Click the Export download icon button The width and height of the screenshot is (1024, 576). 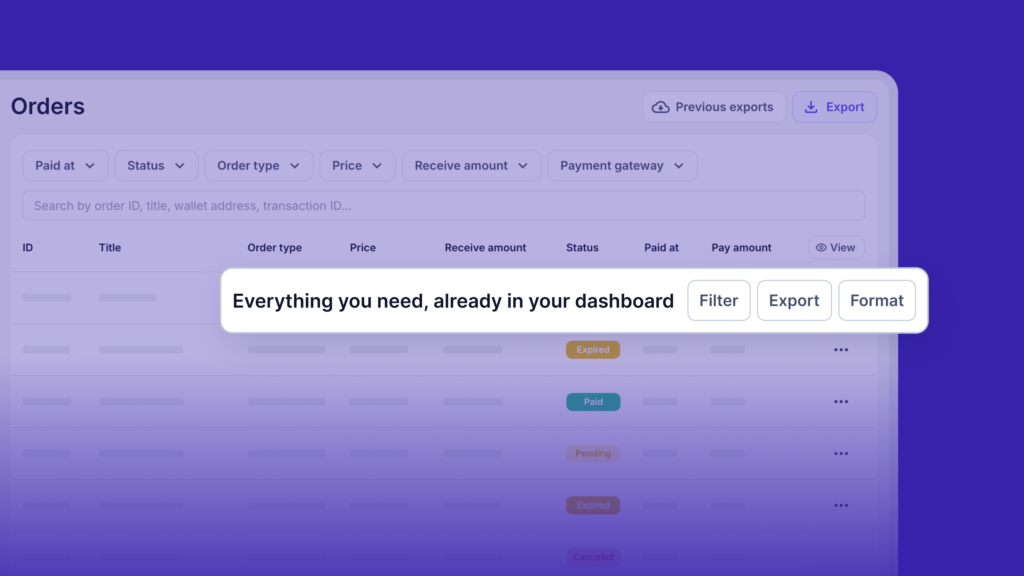[x=834, y=107]
